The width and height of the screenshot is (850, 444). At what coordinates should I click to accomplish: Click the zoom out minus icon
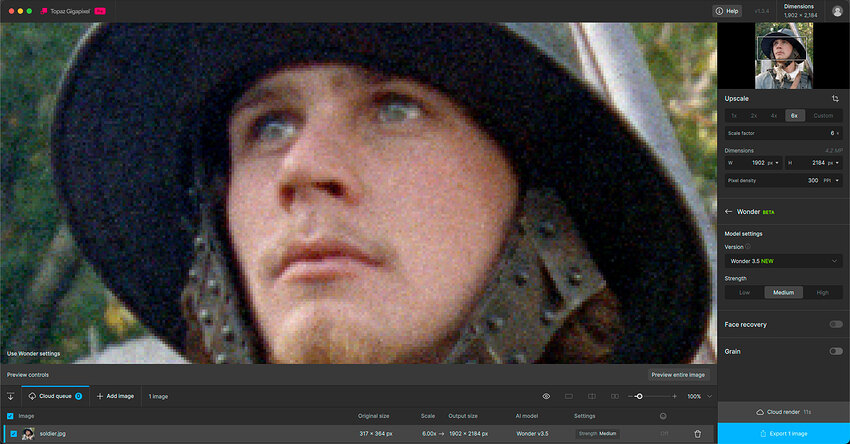click(630, 396)
